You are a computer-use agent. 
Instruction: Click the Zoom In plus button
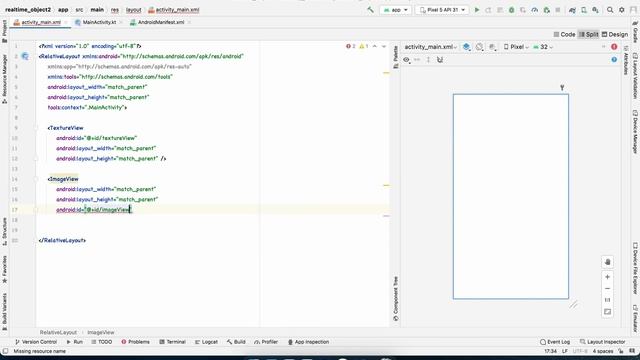pos(607,277)
